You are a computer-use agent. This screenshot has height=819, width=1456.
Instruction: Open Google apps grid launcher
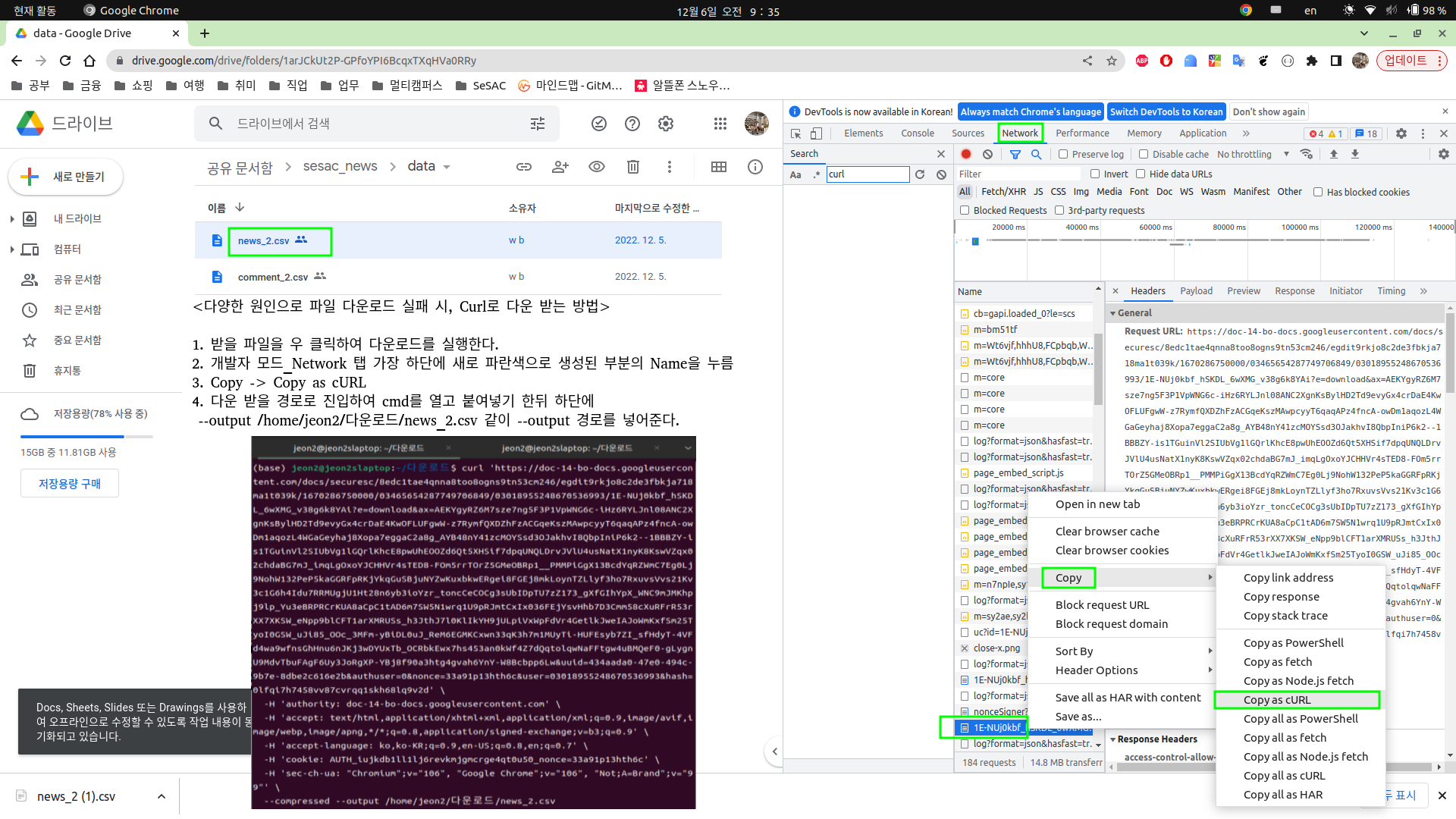[720, 124]
